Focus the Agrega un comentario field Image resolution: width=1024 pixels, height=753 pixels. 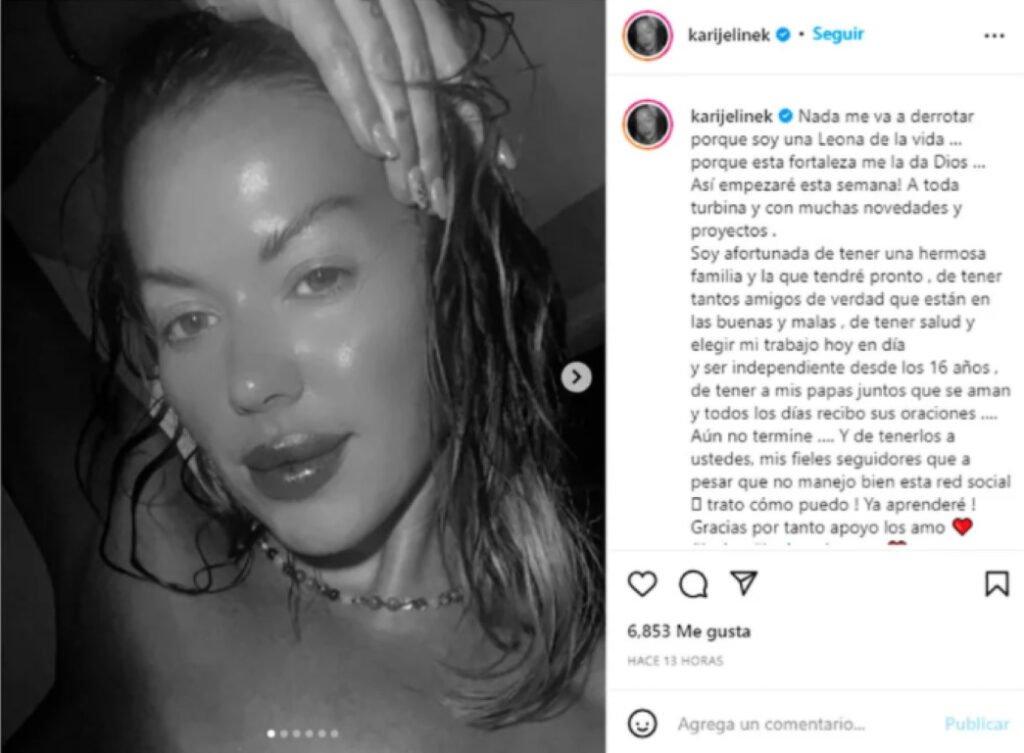[771, 724]
